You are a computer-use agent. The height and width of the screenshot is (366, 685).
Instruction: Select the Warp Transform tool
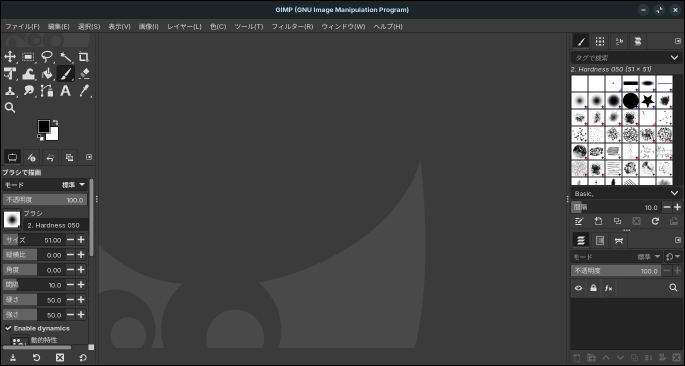coord(28,74)
